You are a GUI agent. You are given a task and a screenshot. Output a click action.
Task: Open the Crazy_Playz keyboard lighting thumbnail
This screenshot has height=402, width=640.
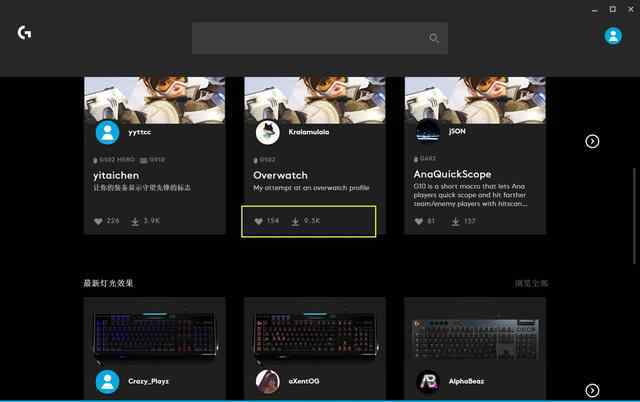tap(155, 336)
